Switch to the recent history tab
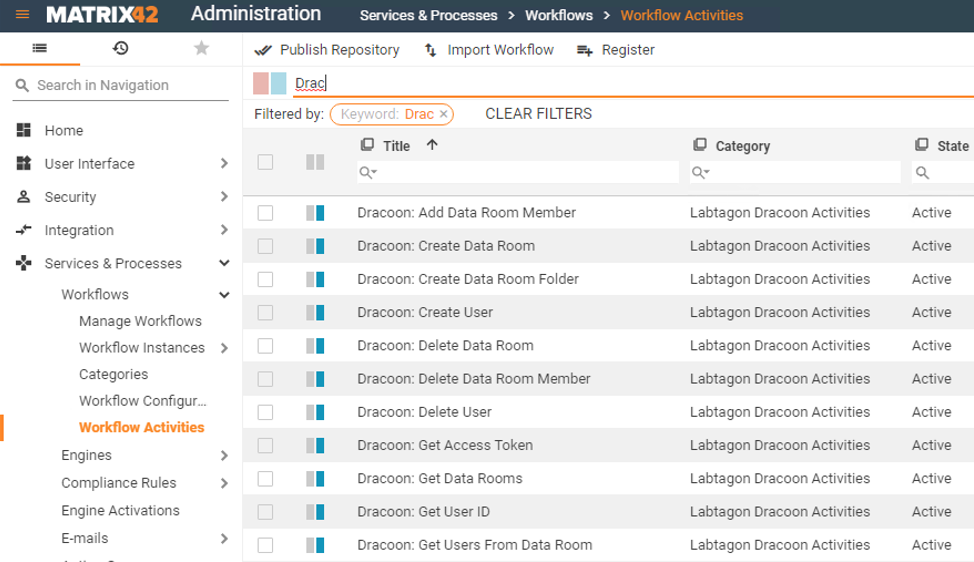The height and width of the screenshot is (562, 974). tap(121, 48)
